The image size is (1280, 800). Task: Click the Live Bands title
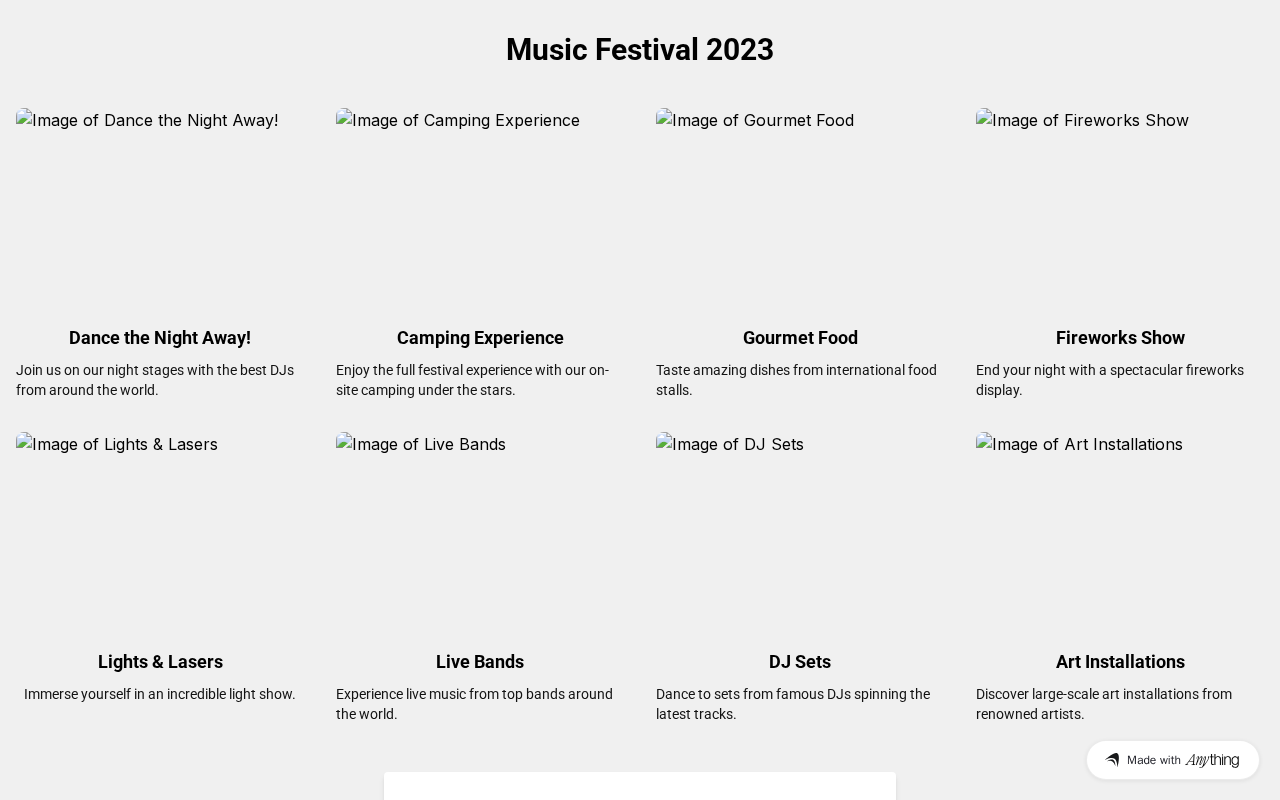(x=480, y=662)
